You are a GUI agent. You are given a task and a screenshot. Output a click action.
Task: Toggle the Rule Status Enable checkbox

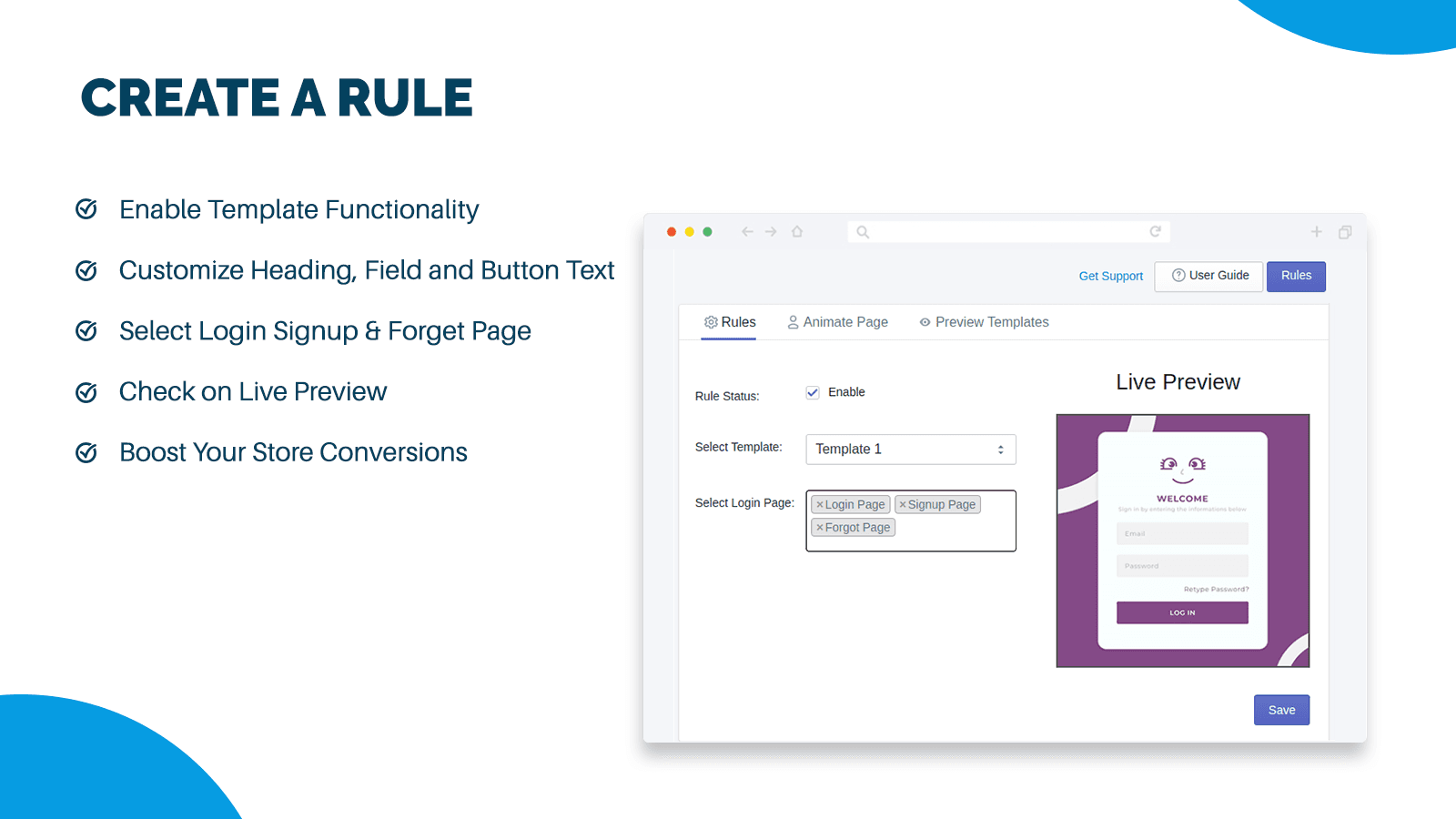813,393
